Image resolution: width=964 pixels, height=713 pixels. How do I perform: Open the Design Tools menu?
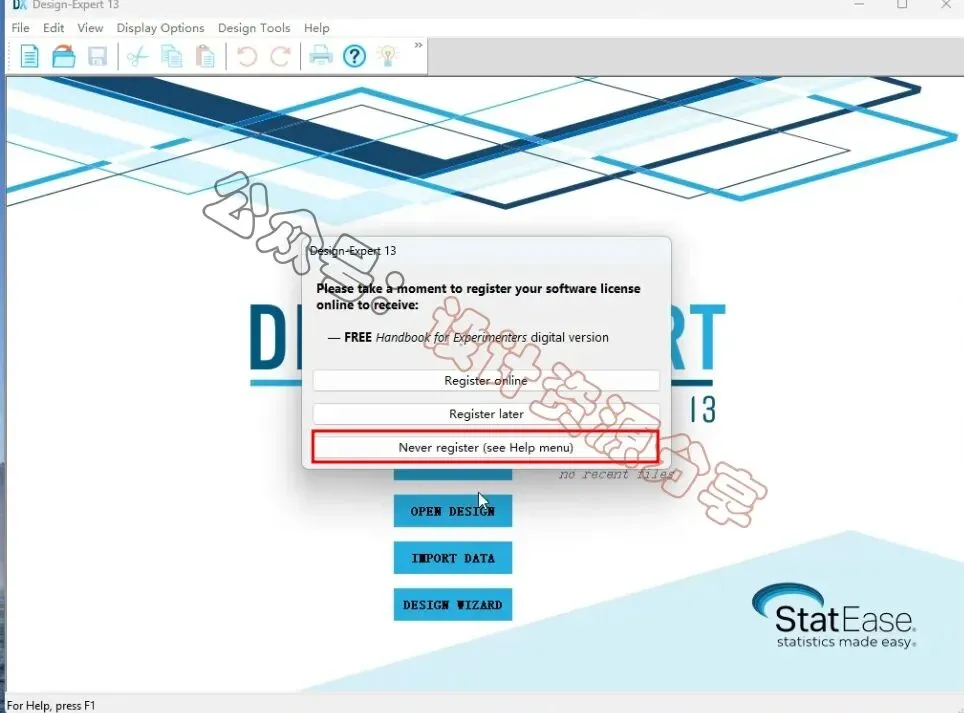pos(254,28)
